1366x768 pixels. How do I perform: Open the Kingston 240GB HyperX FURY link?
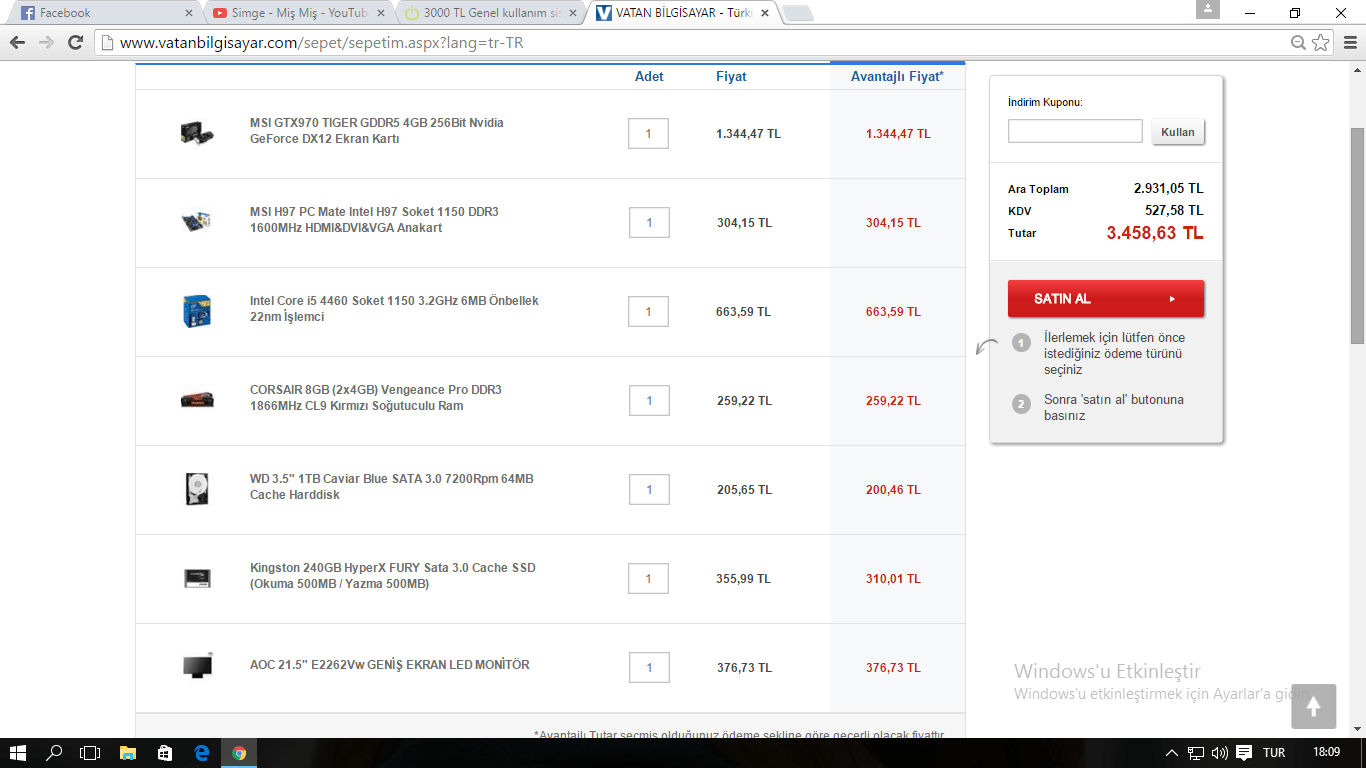pyautogui.click(x=393, y=576)
